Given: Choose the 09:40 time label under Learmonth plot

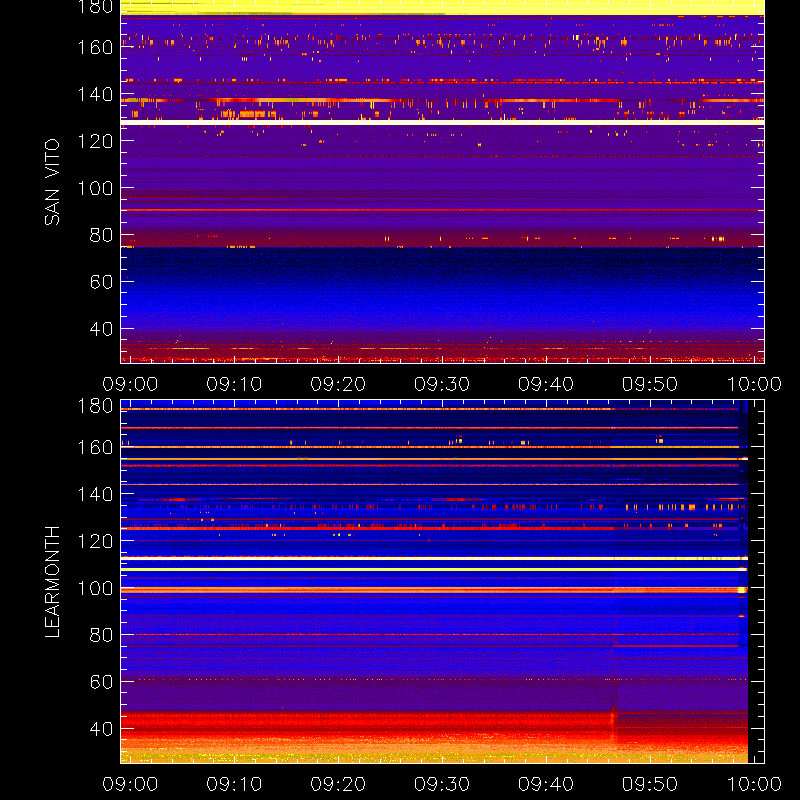Looking at the screenshot, I should (x=546, y=784).
